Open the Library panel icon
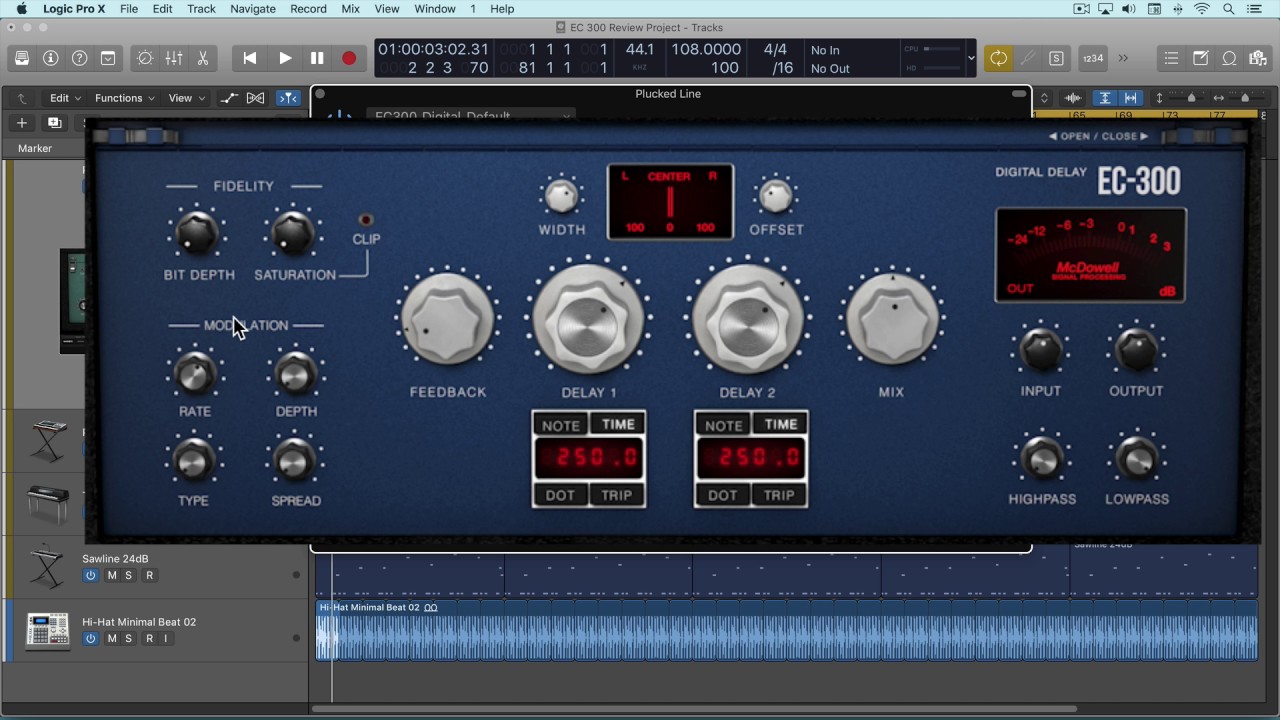This screenshot has height=720, width=1280. 22,58
